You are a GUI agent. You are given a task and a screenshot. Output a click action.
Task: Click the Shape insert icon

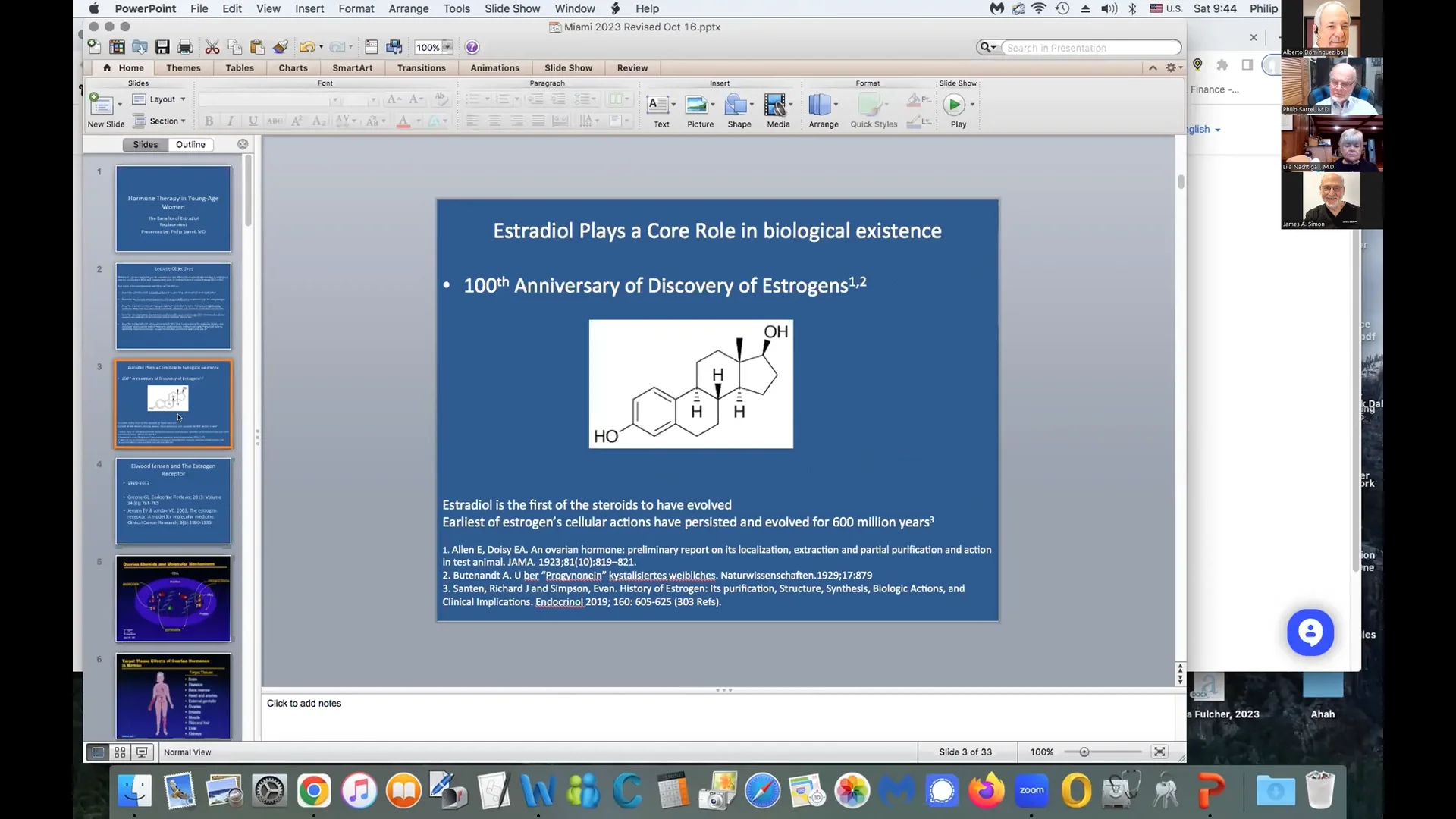pyautogui.click(x=739, y=110)
